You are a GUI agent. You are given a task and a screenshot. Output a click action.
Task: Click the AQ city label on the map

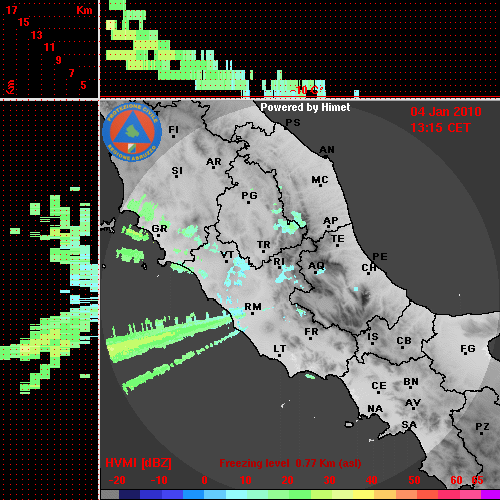coord(316,266)
